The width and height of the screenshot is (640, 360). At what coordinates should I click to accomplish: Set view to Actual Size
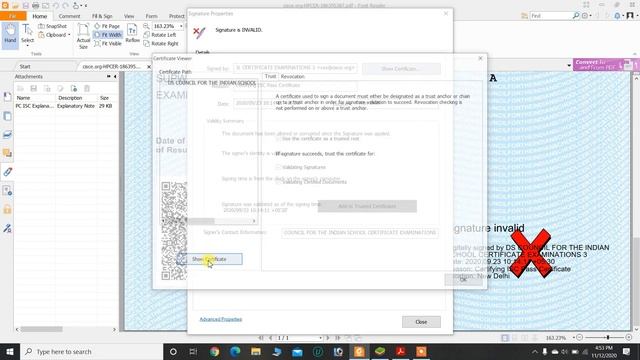coord(83,36)
